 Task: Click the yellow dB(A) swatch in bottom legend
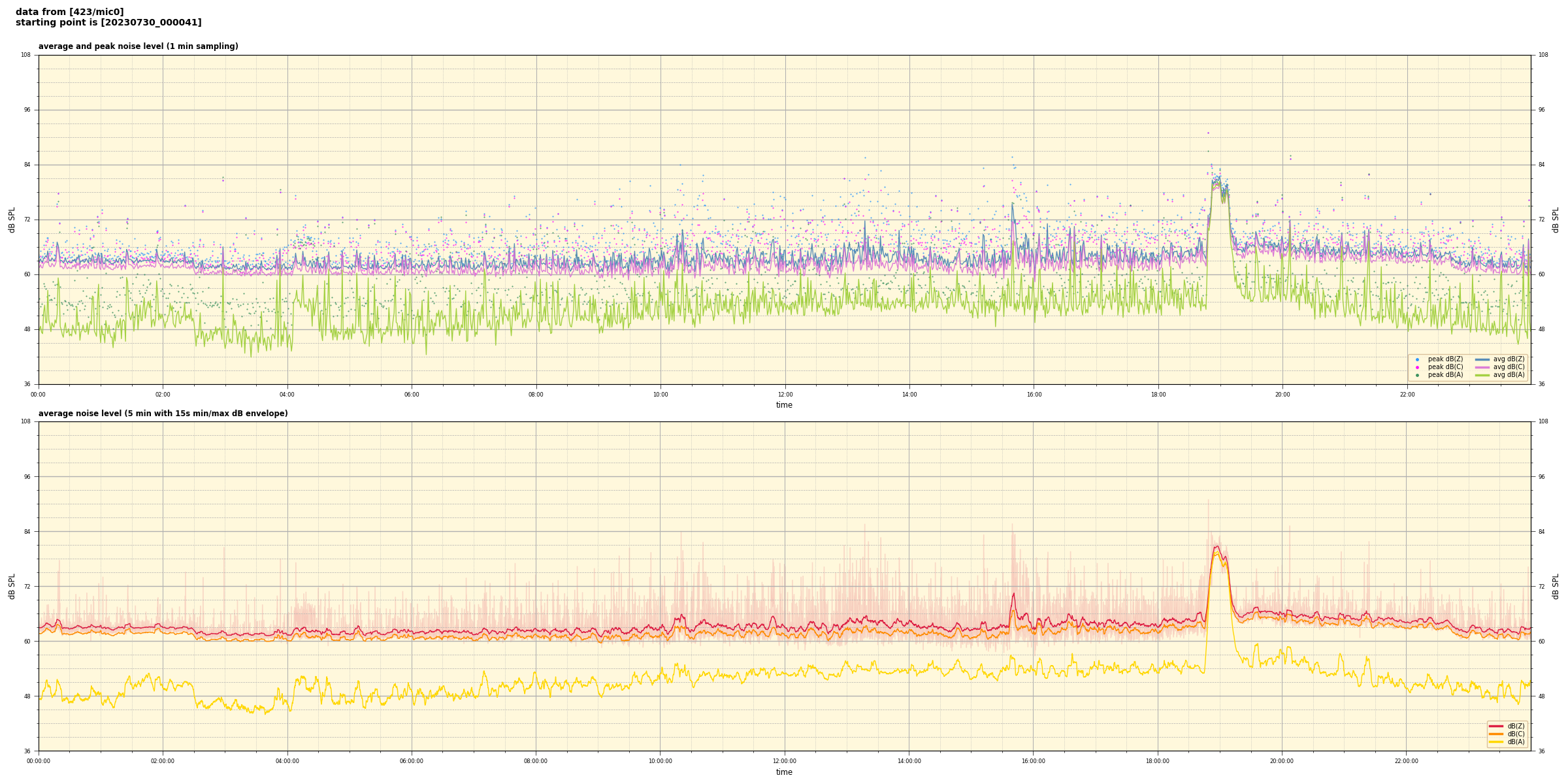pyautogui.click(x=1496, y=742)
